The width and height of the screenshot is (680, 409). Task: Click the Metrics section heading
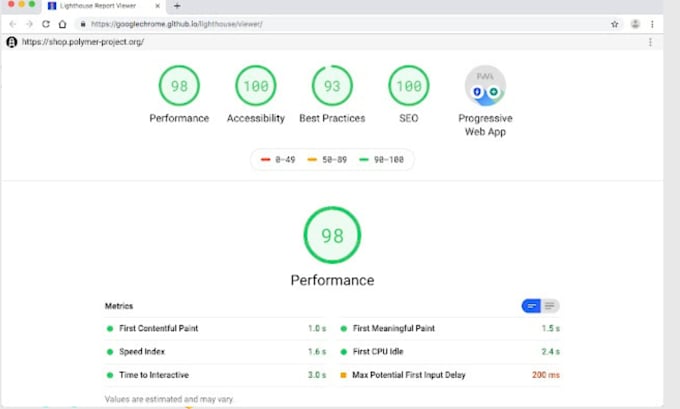click(119, 306)
